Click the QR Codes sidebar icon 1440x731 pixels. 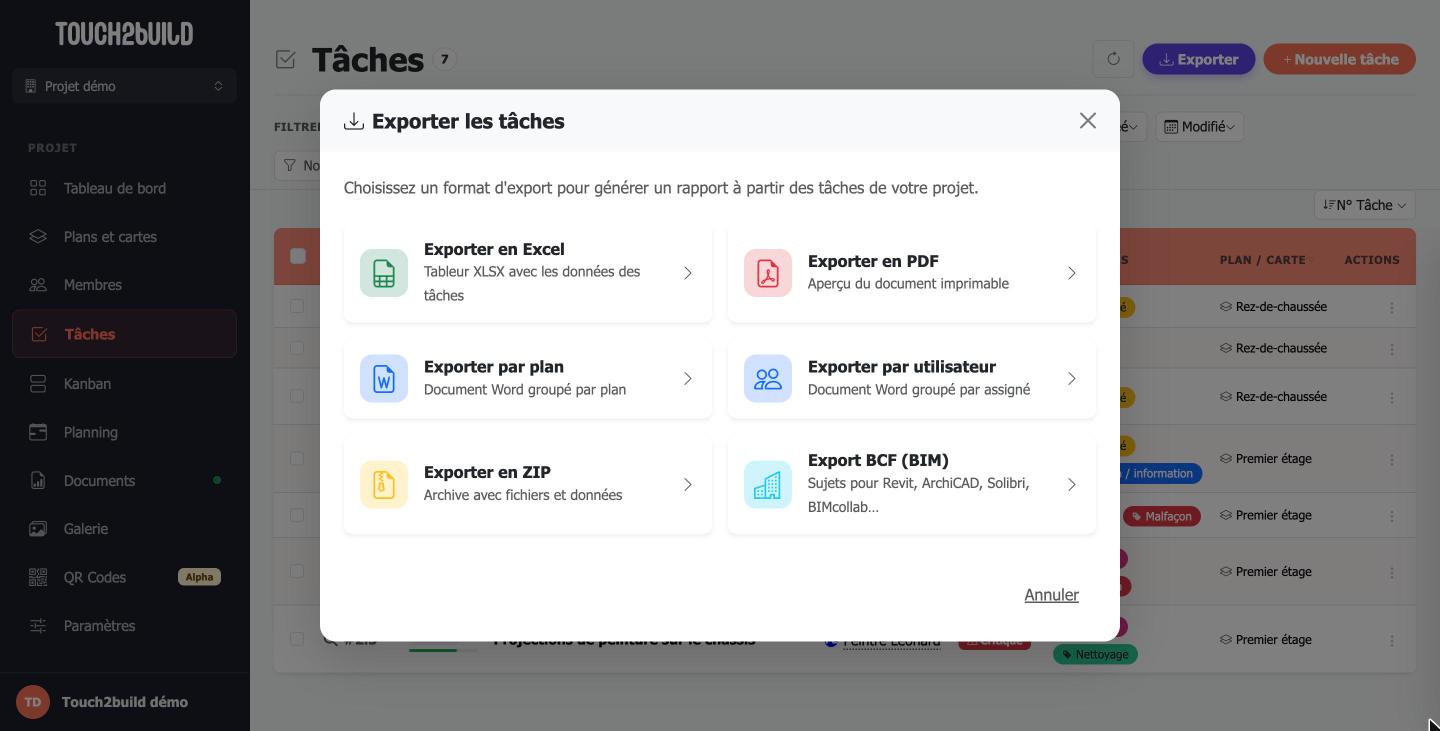click(38, 577)
